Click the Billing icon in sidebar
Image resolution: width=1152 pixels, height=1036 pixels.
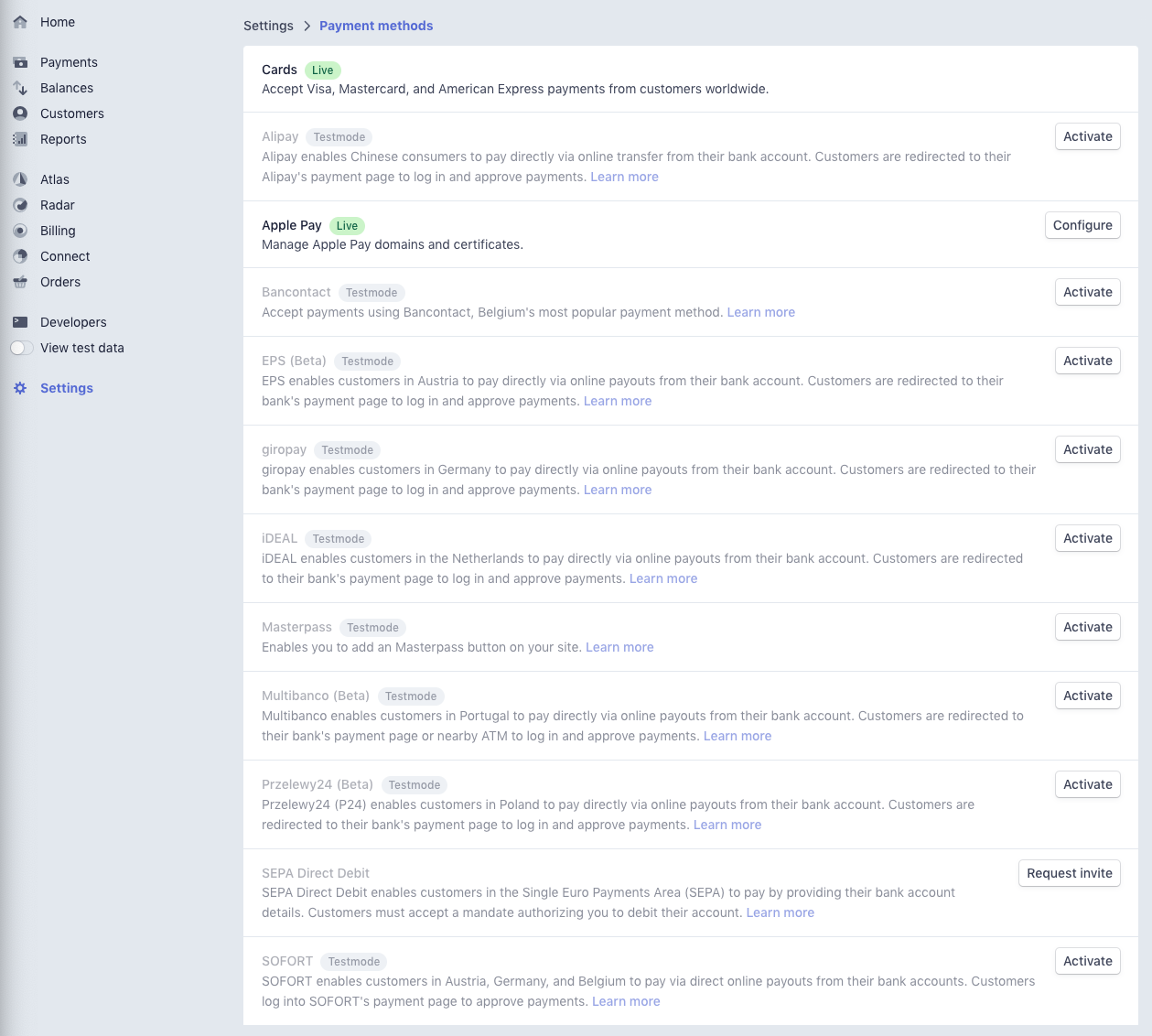point(20,231)
